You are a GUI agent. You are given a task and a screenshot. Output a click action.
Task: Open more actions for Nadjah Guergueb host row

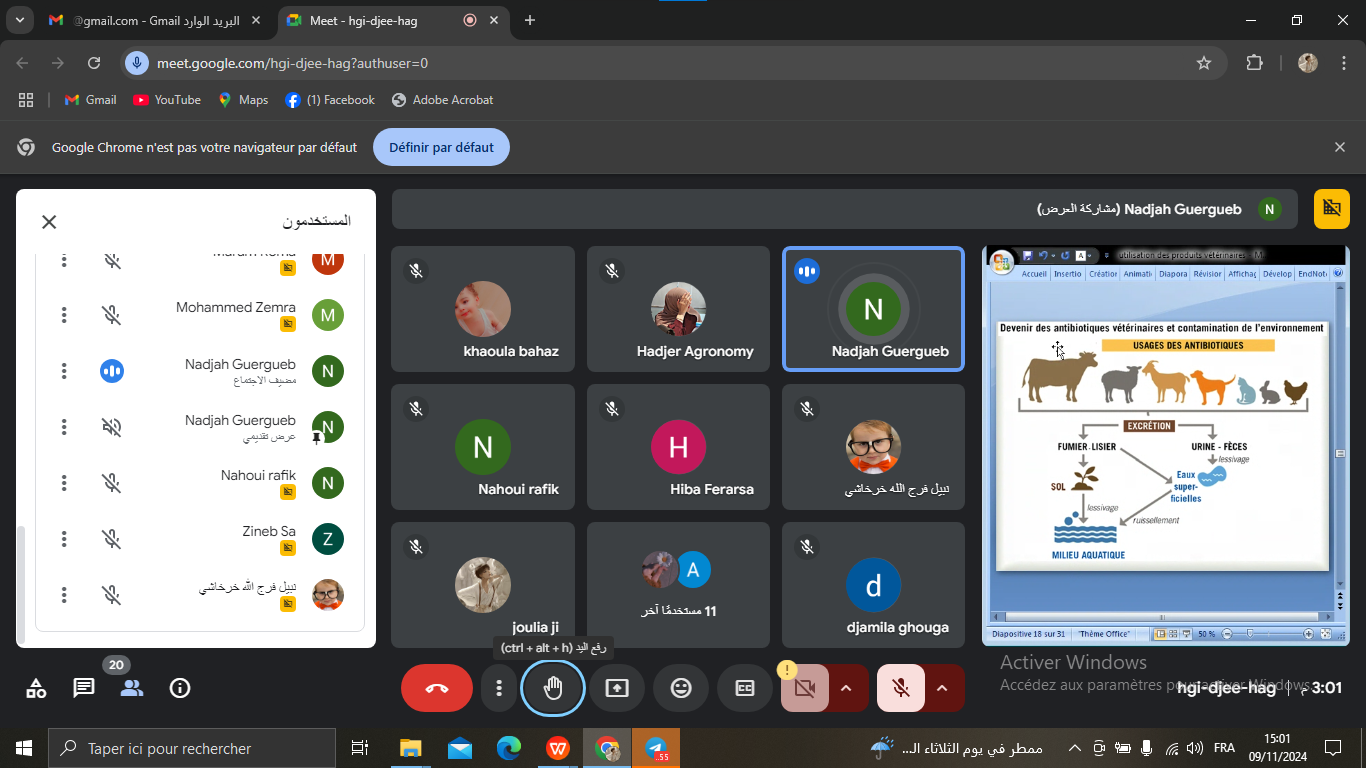[64, 371]
